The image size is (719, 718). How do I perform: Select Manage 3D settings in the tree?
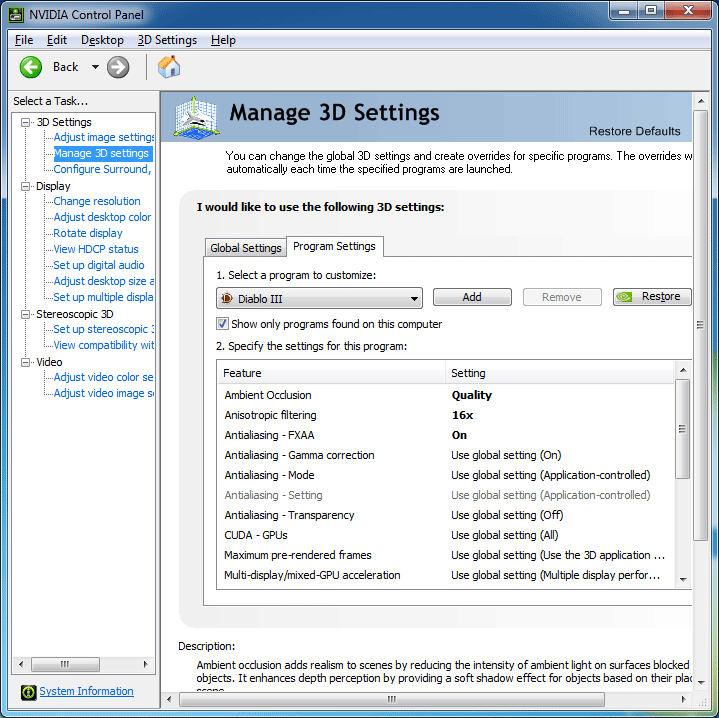101,153
